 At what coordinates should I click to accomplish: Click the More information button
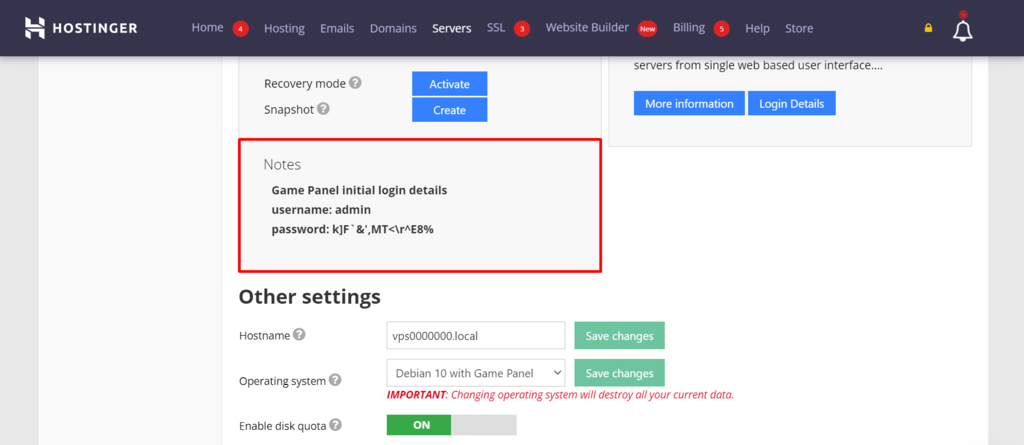tap(689, 103)
